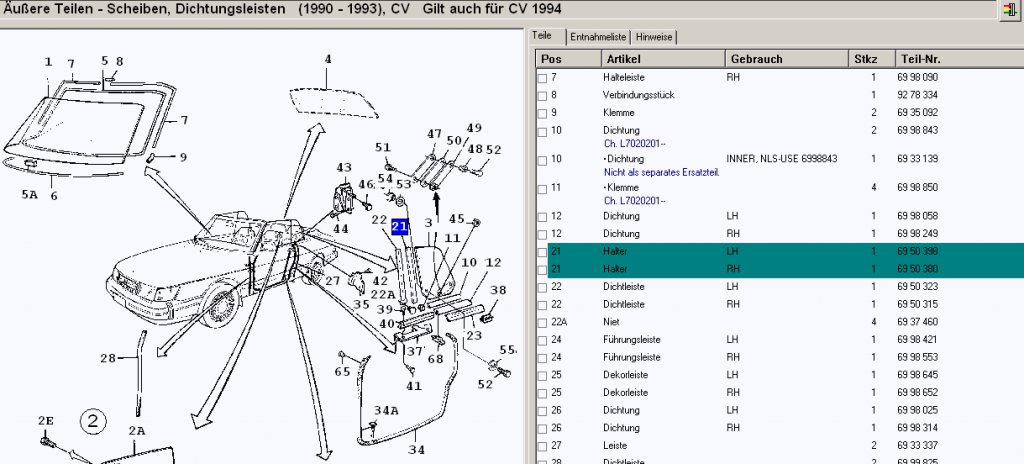
Task: Click the Gebrauch column header
Action: pos(786,59)
